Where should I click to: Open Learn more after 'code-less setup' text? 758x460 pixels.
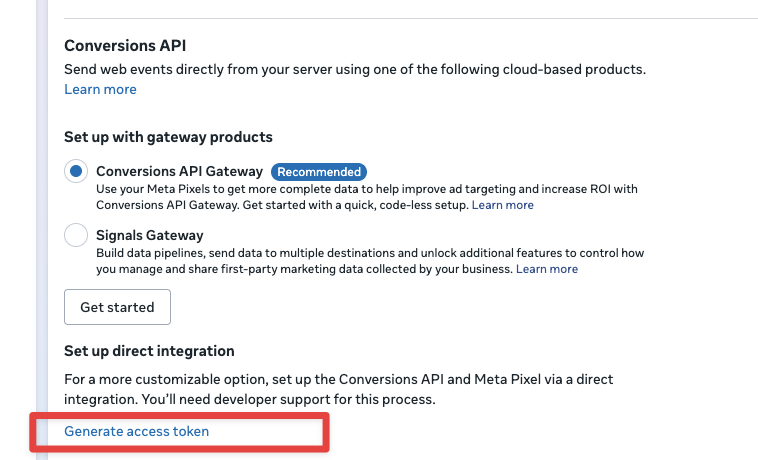click(503, 205)
